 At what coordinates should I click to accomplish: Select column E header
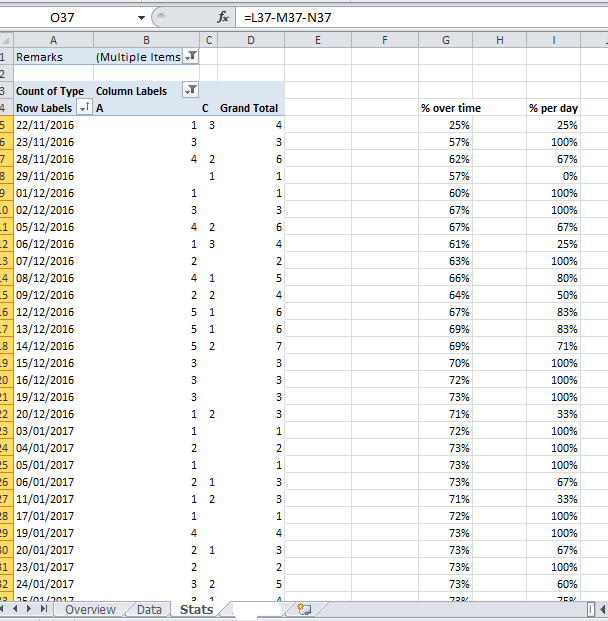[318, 40]
